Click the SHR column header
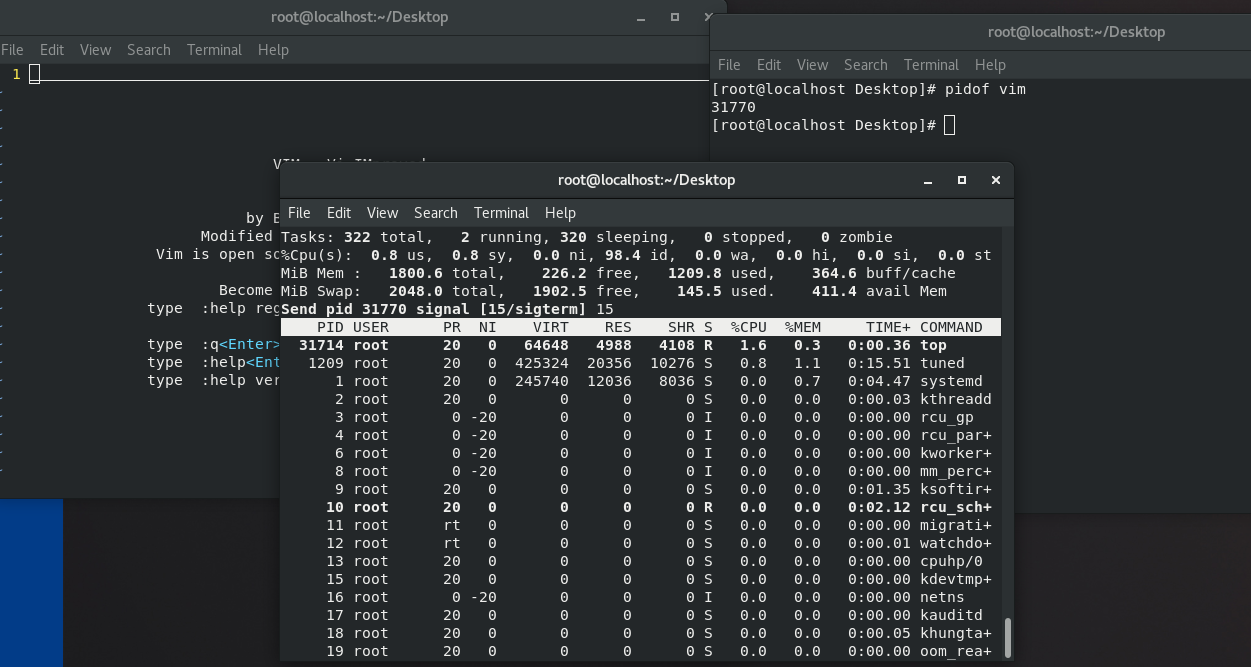This screenshot has height=667, width=1251. point(681,327)
